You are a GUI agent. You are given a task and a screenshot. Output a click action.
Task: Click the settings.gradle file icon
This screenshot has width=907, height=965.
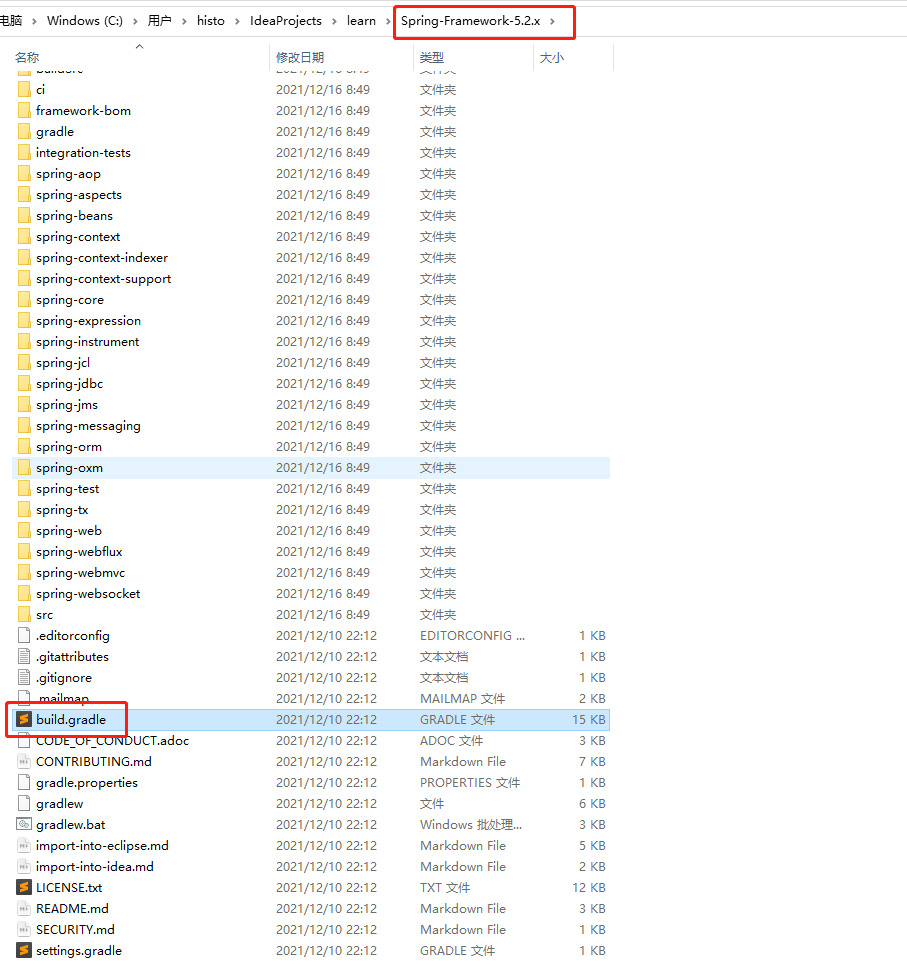24,950
